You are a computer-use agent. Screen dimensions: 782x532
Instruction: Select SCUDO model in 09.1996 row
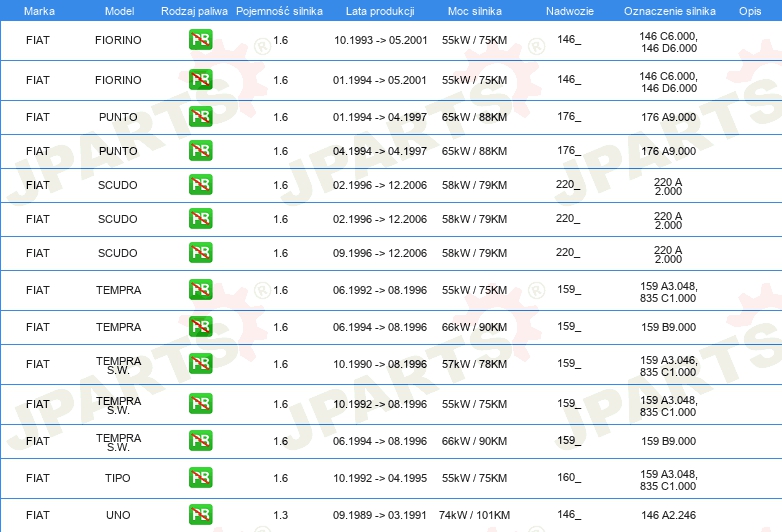pos(118,253)
